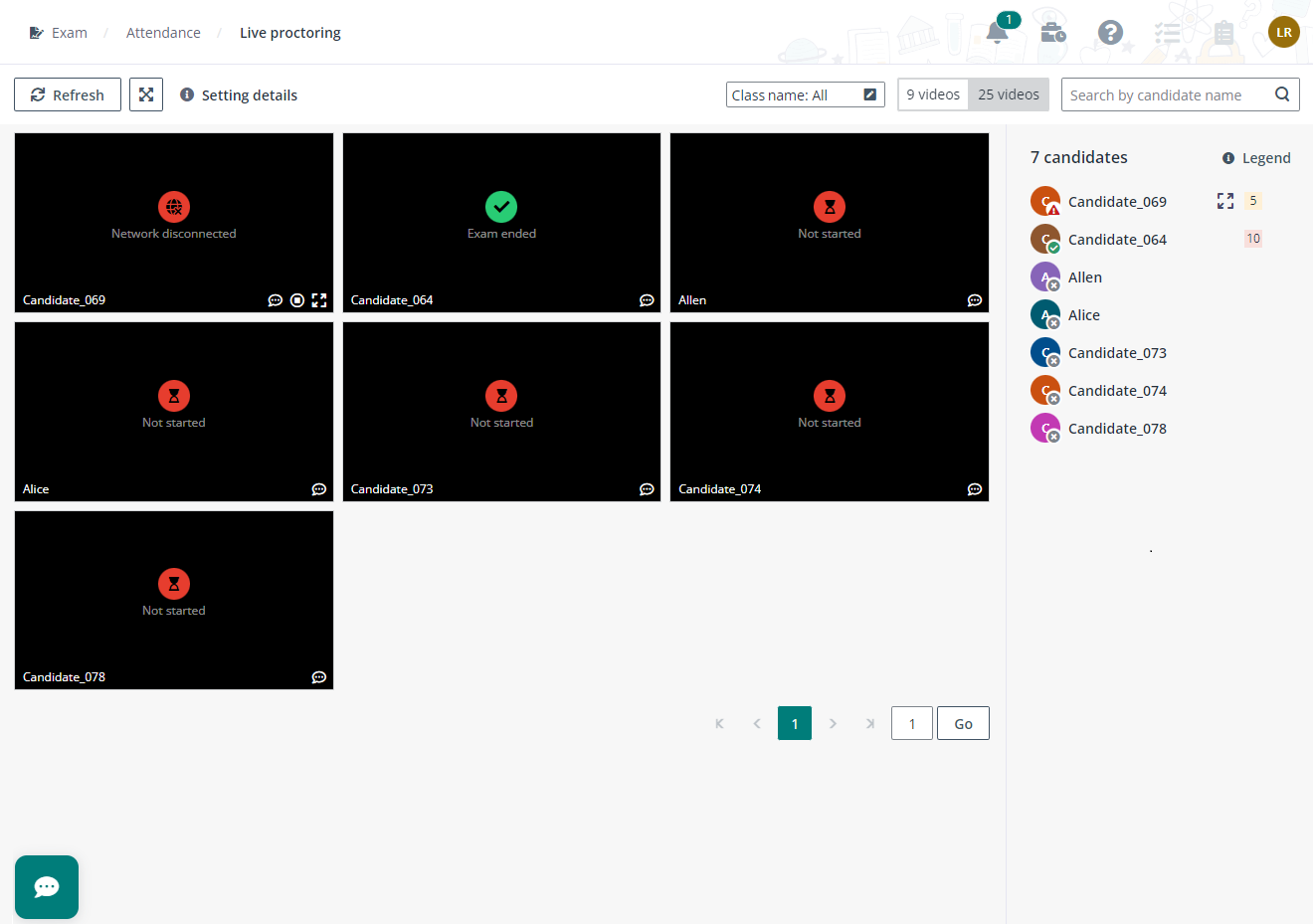Click the page number input box
Image resolution: width=1313 pixels, height=924 pixels.
coord(912,723)
